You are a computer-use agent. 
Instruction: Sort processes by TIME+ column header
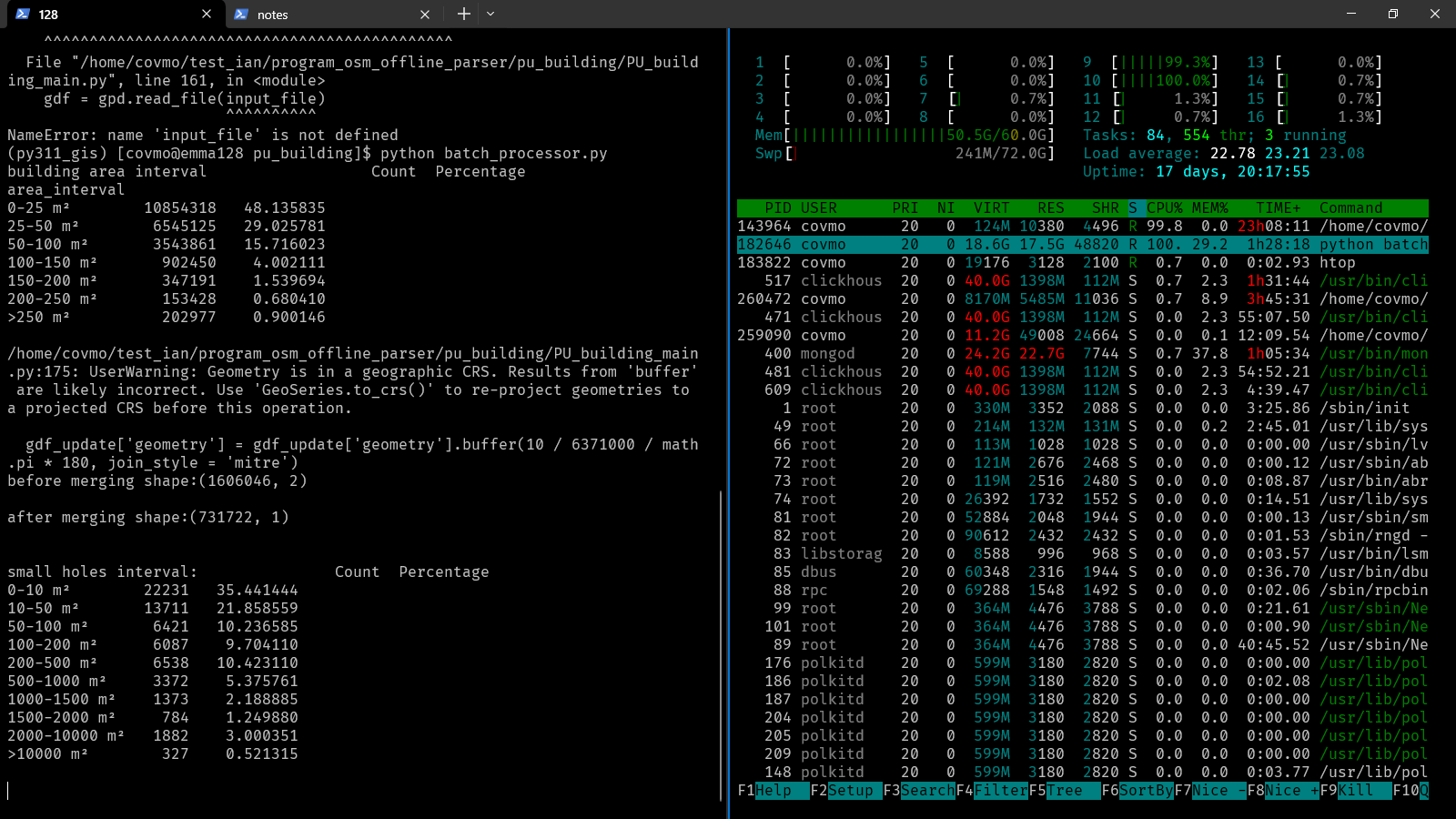[x=1279, y=208]
